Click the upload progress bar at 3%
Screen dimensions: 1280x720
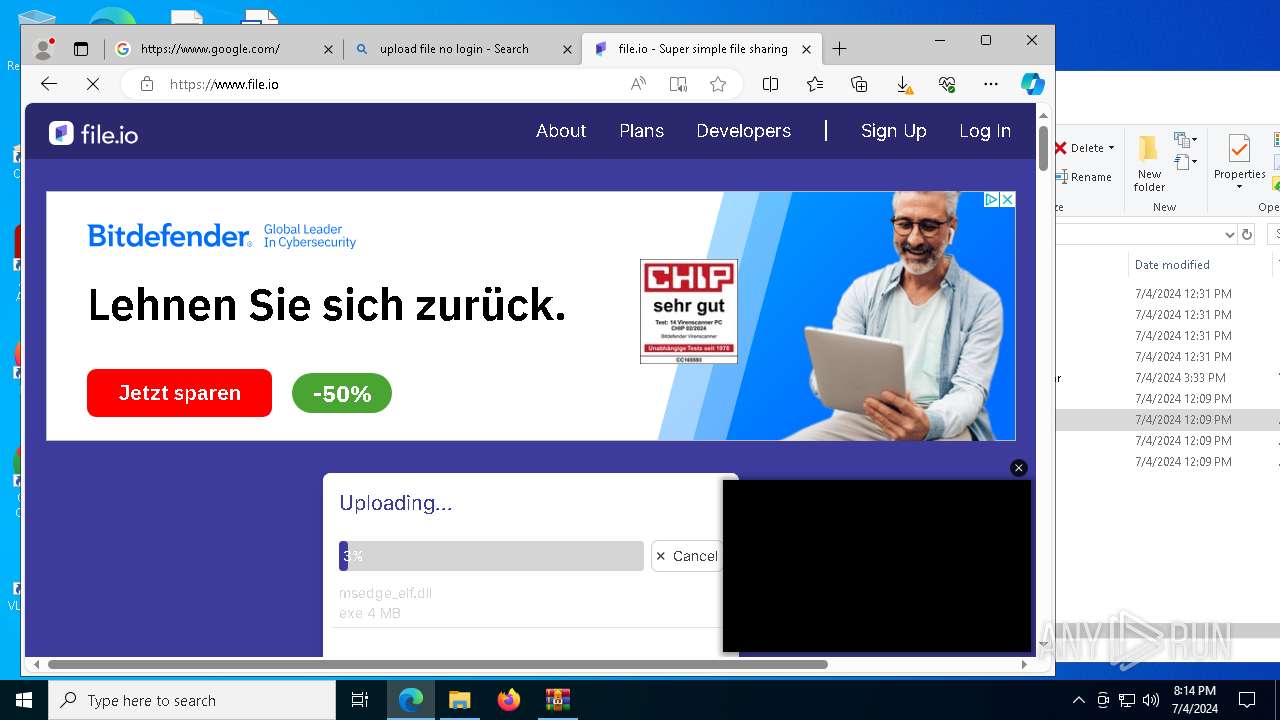pos(491,556)
